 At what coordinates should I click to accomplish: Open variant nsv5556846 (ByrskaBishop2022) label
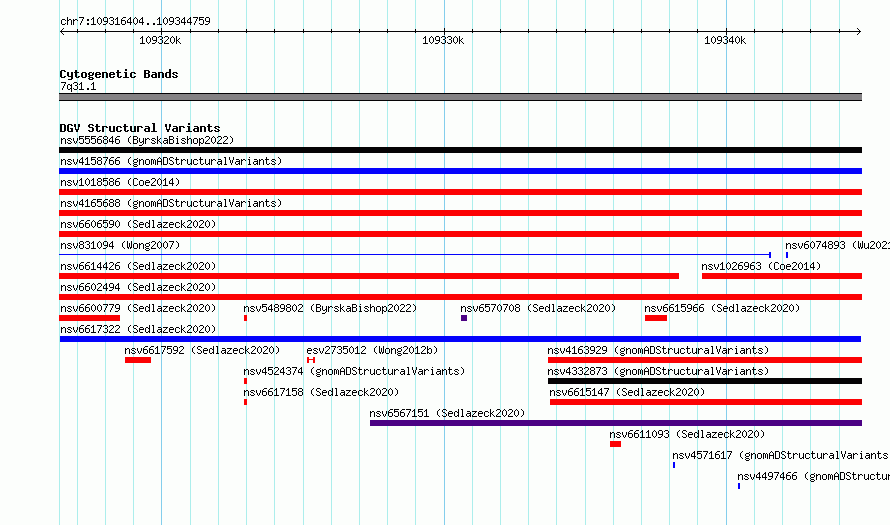(147, 140)
